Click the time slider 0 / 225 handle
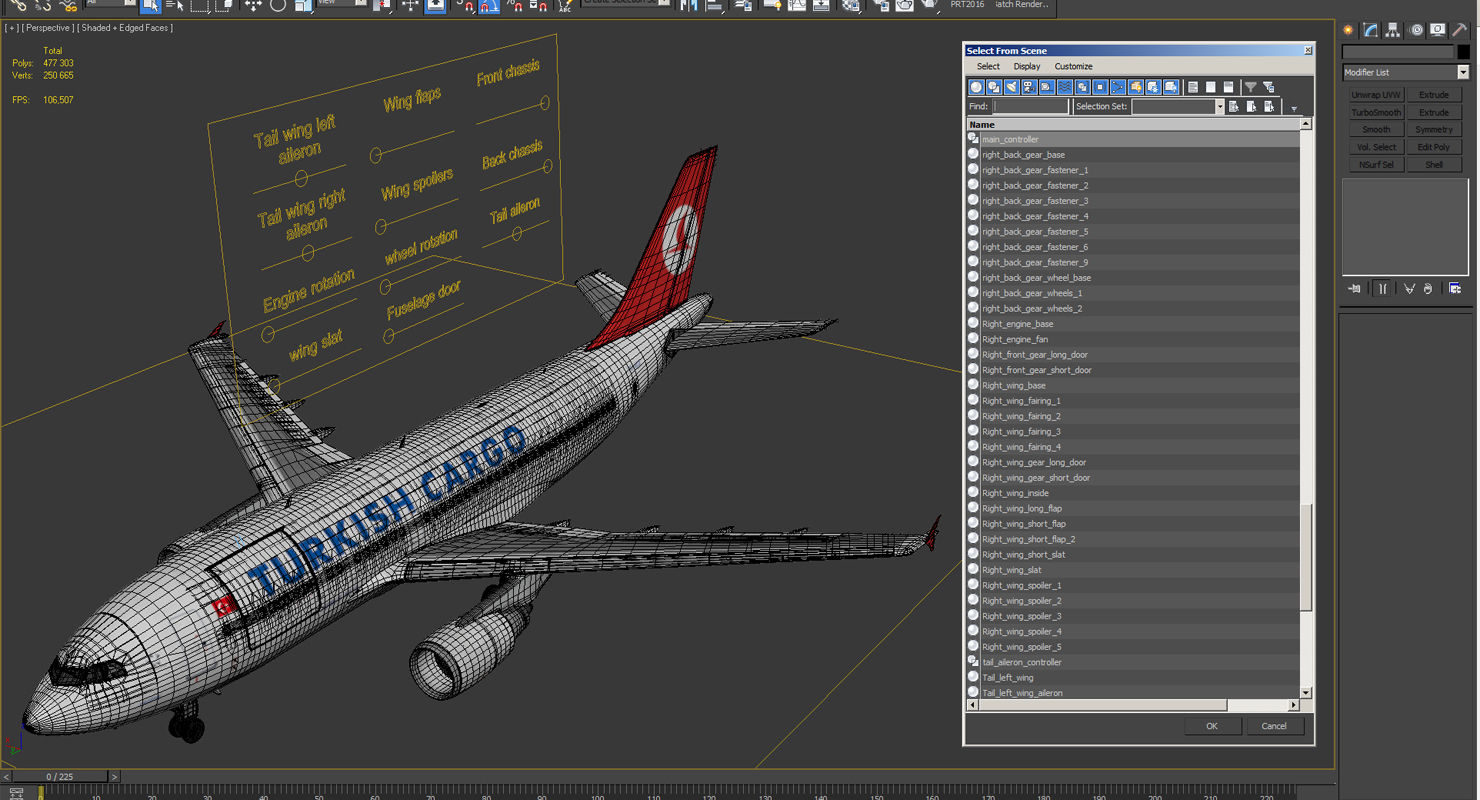 pyautogui.click(x=60, y=776)
